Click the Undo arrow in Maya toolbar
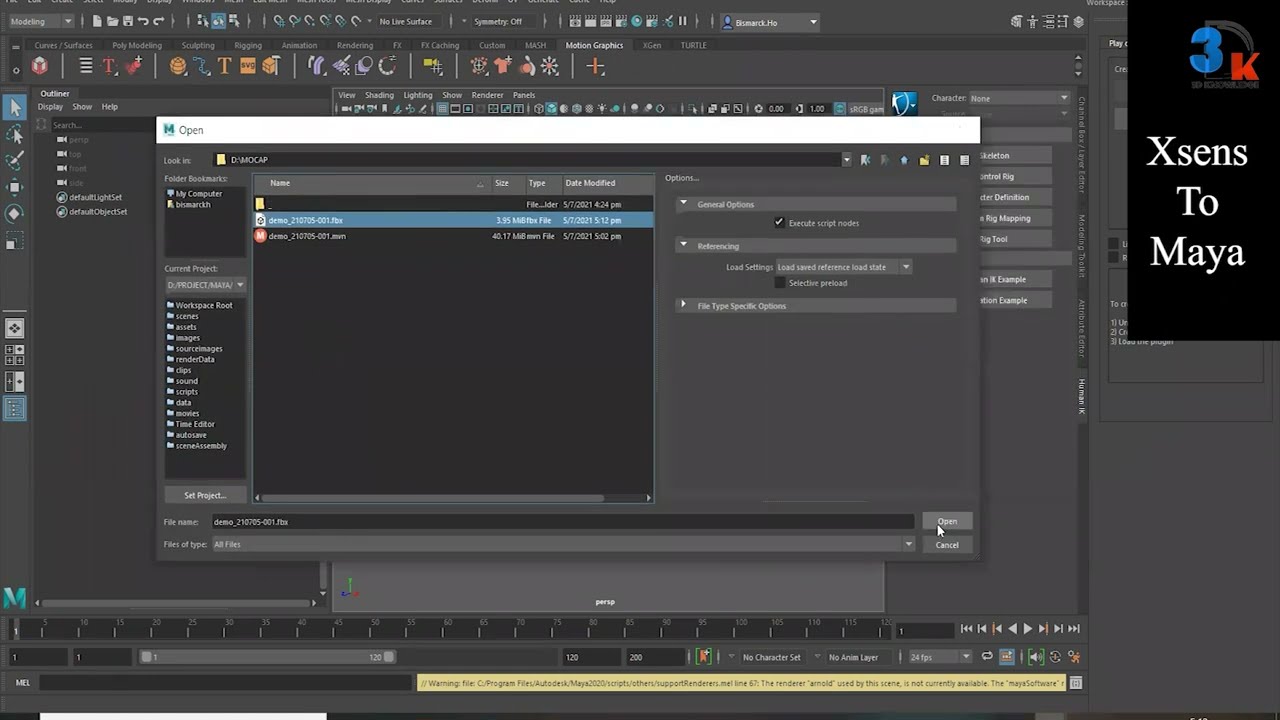The width and height of the screenshot is (1280, 720). click(143, 21)
